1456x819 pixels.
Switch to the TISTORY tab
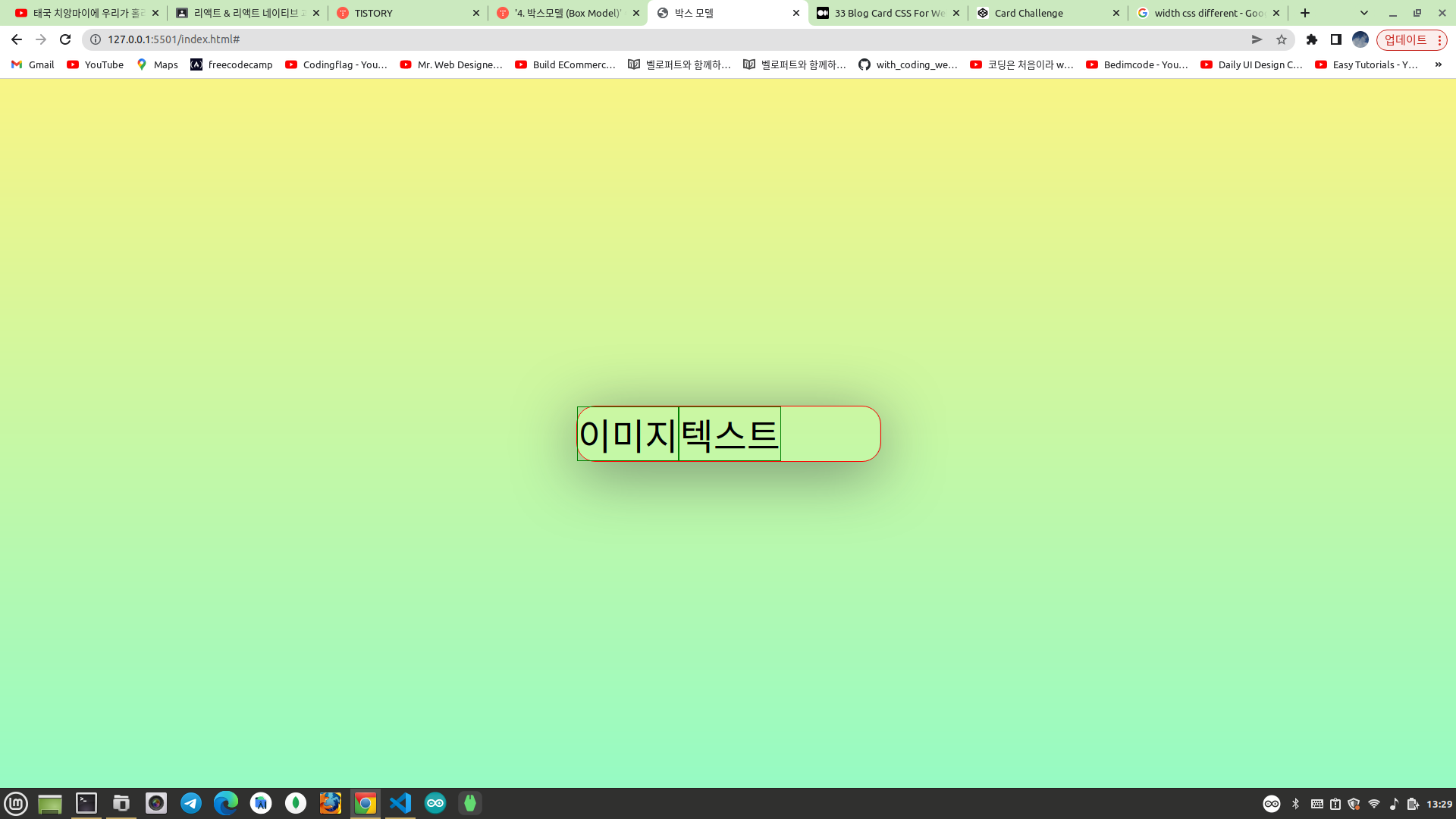[407, 13]
